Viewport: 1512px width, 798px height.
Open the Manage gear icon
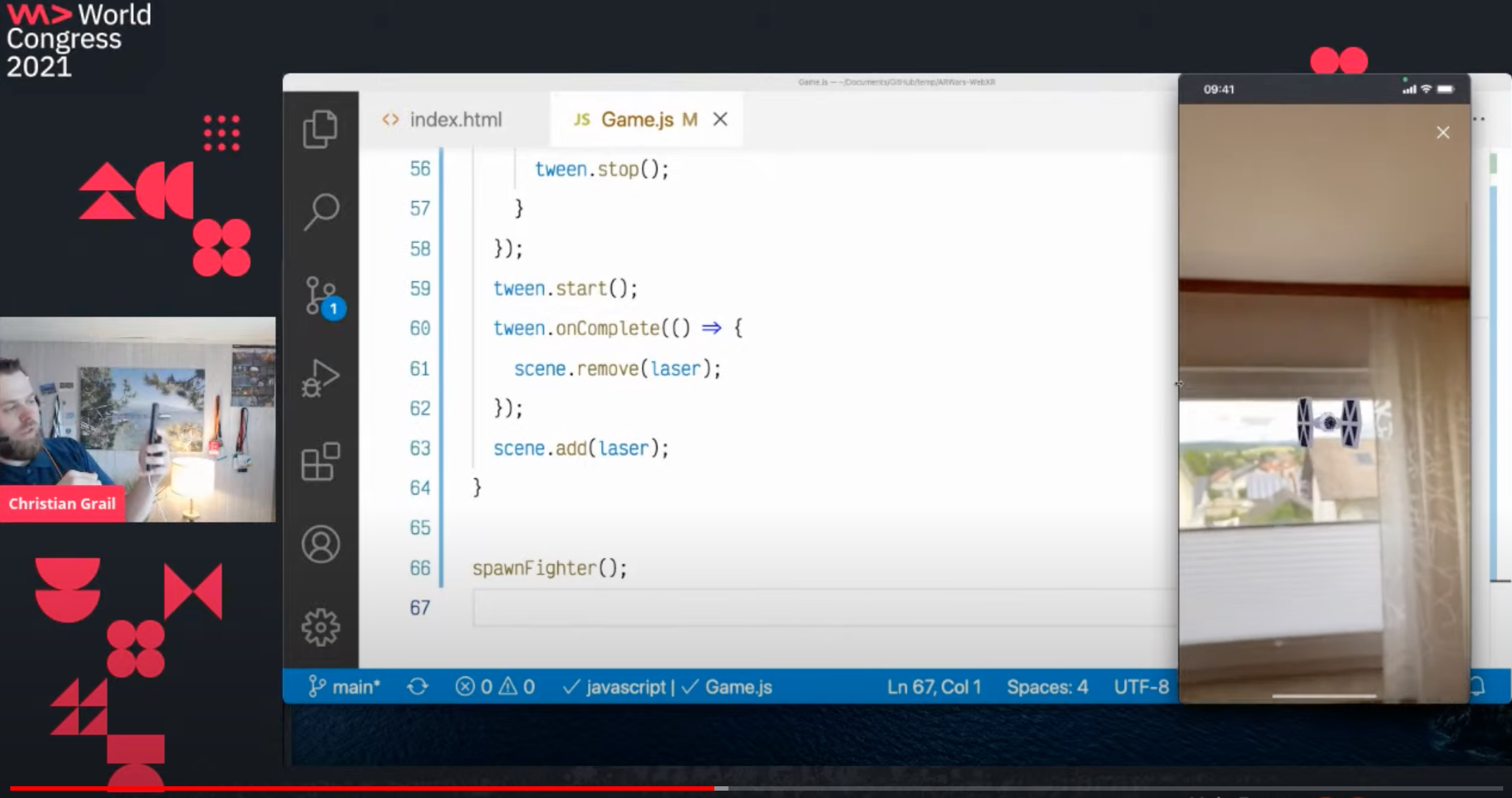(320, 627)
